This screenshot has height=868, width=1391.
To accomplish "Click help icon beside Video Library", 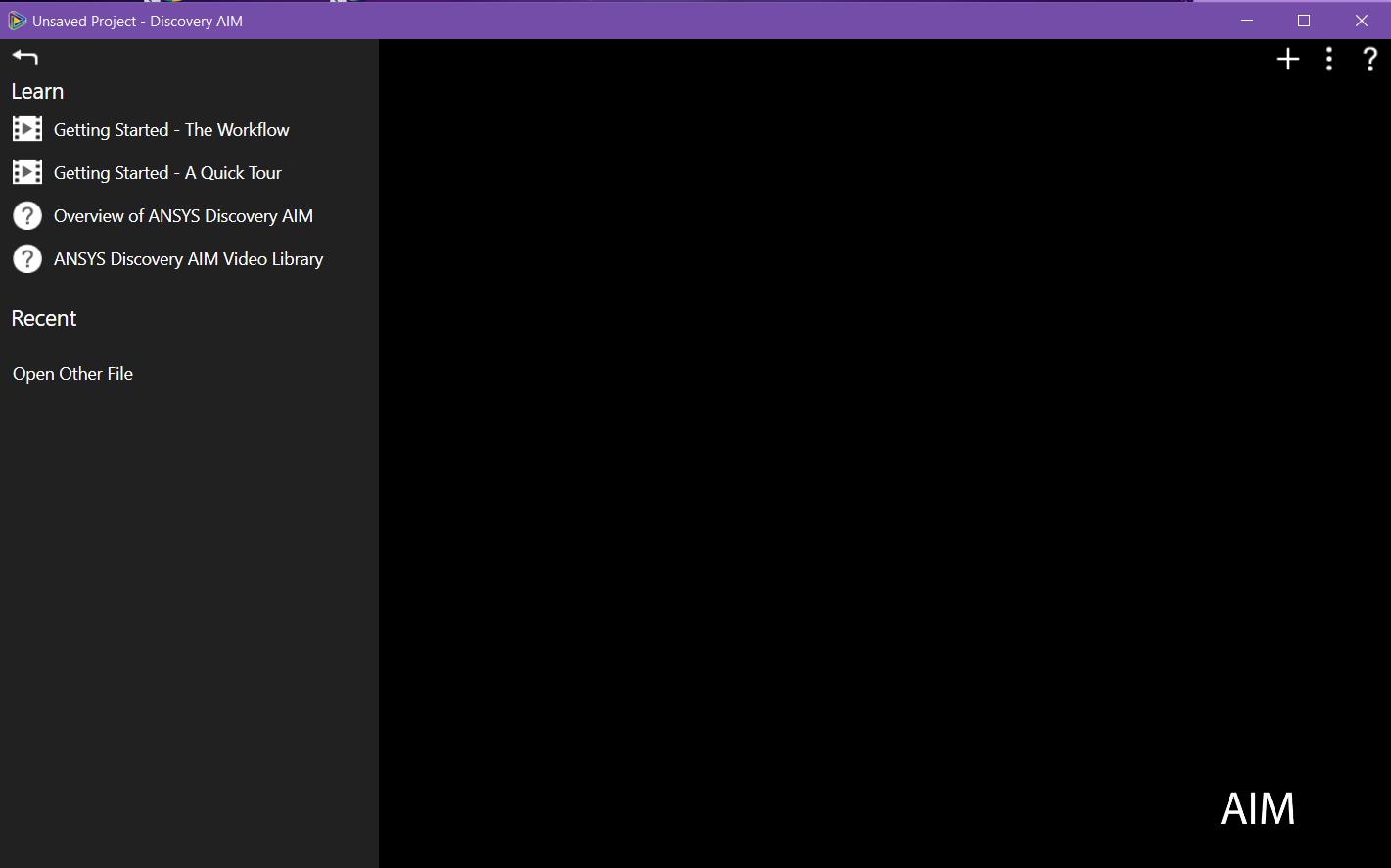I will (x=27, y=258).
